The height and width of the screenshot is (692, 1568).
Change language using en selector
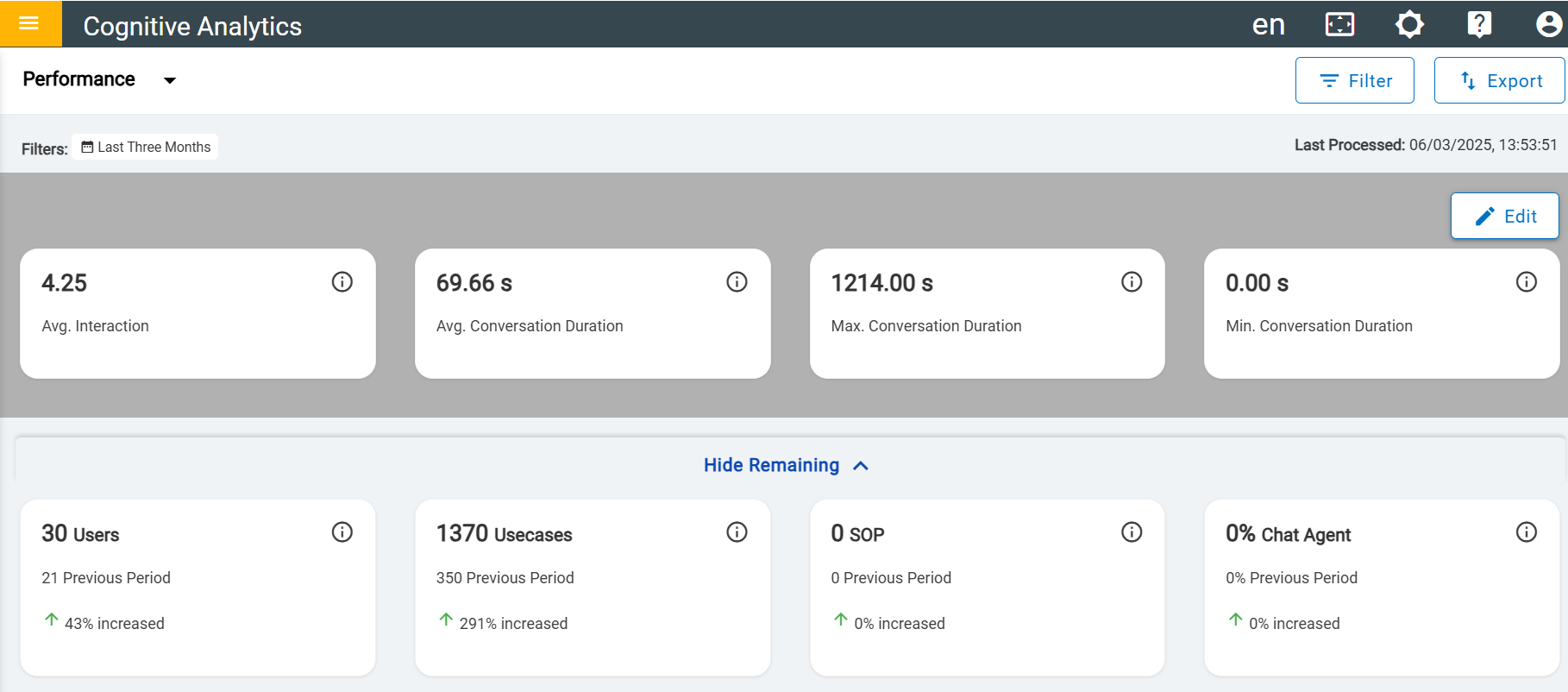point(1269,24)
